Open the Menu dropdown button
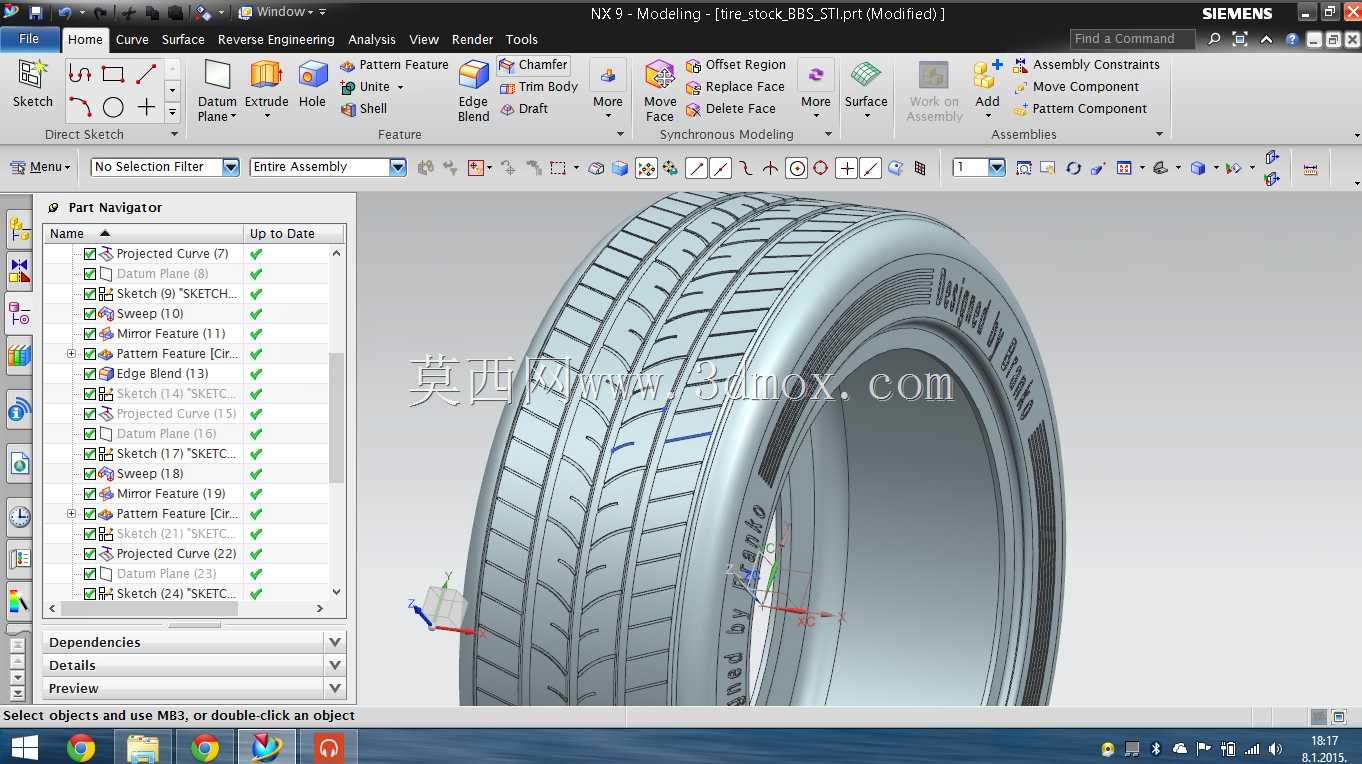Screen dimensions: 1362x764 (x=41, y=167)
